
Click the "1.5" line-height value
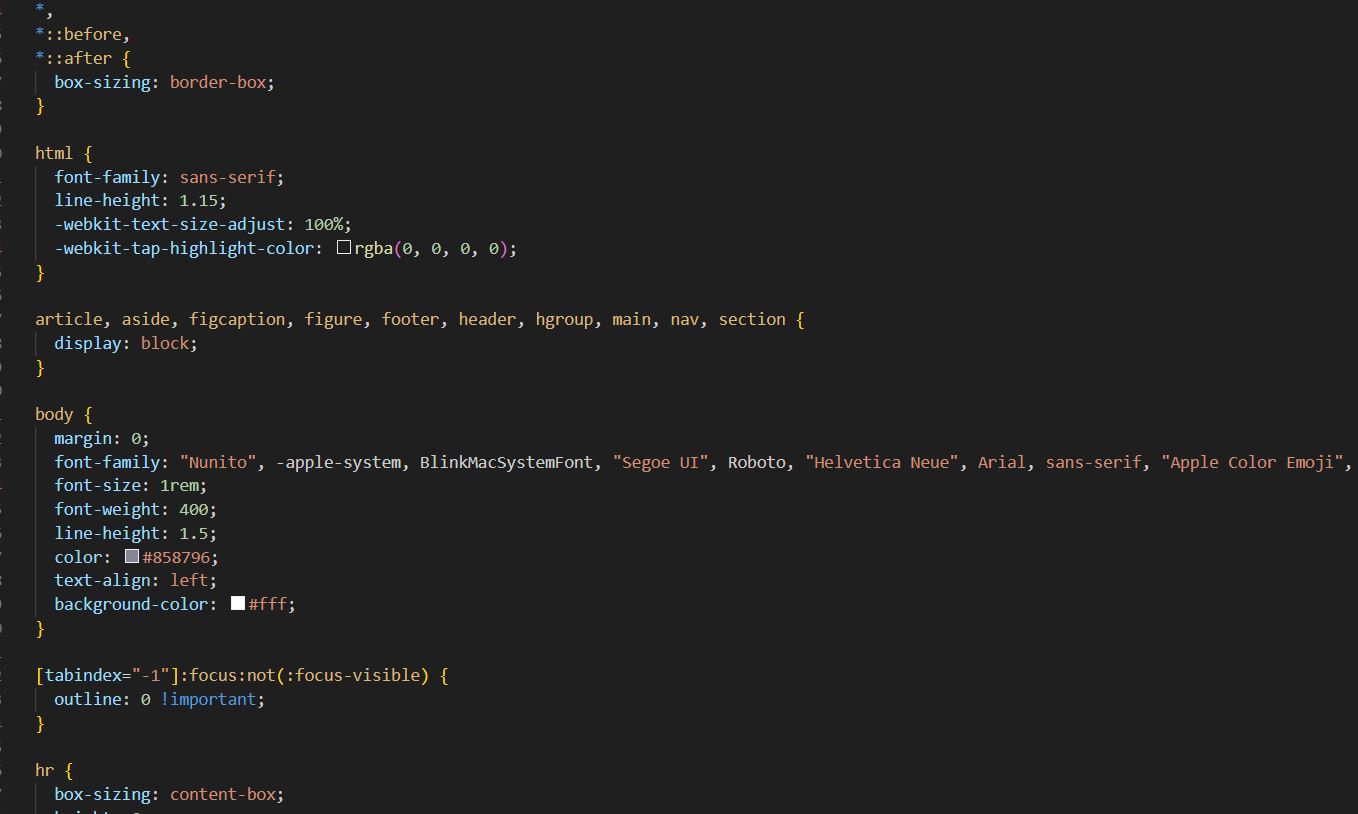pos(194,533)
